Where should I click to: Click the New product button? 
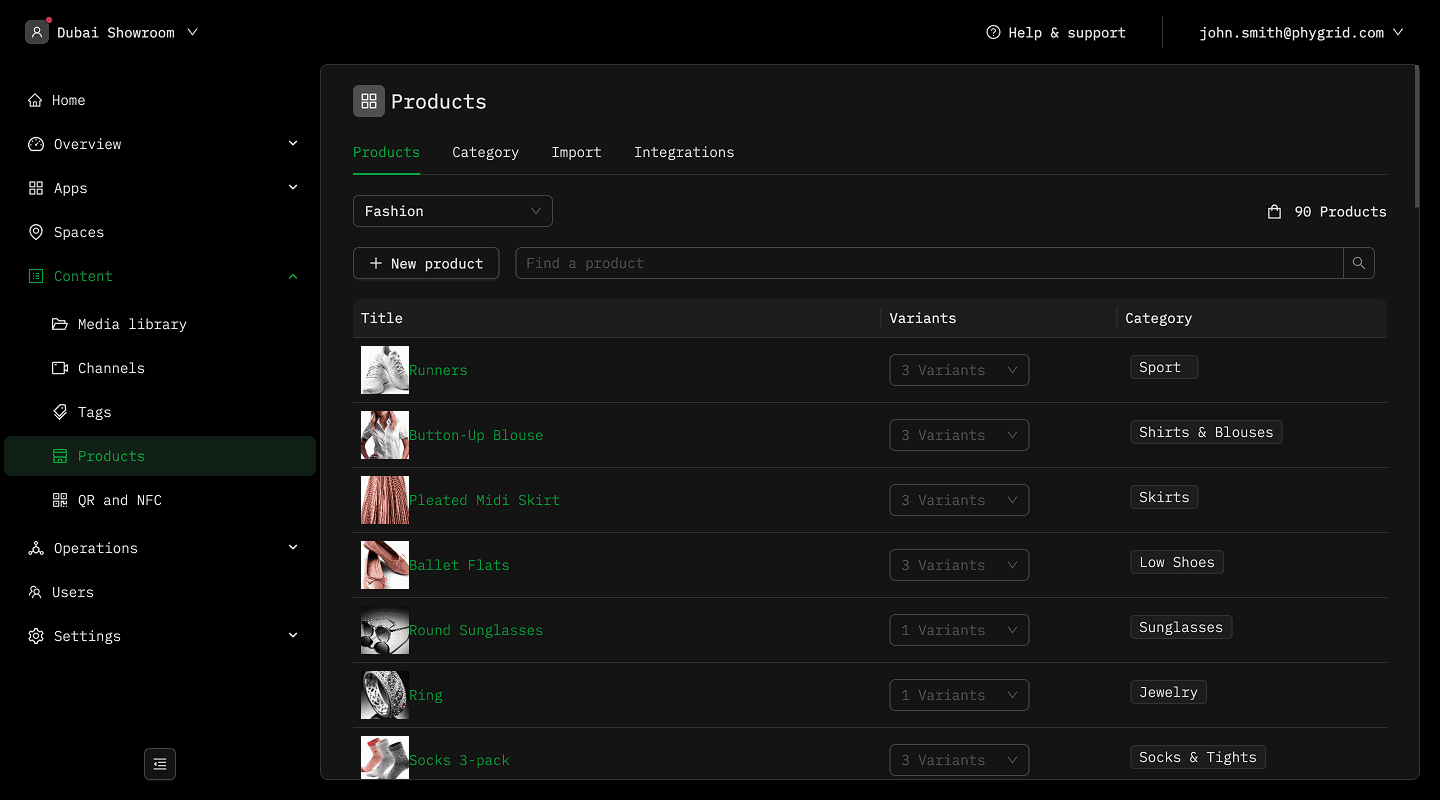(426, 263)
